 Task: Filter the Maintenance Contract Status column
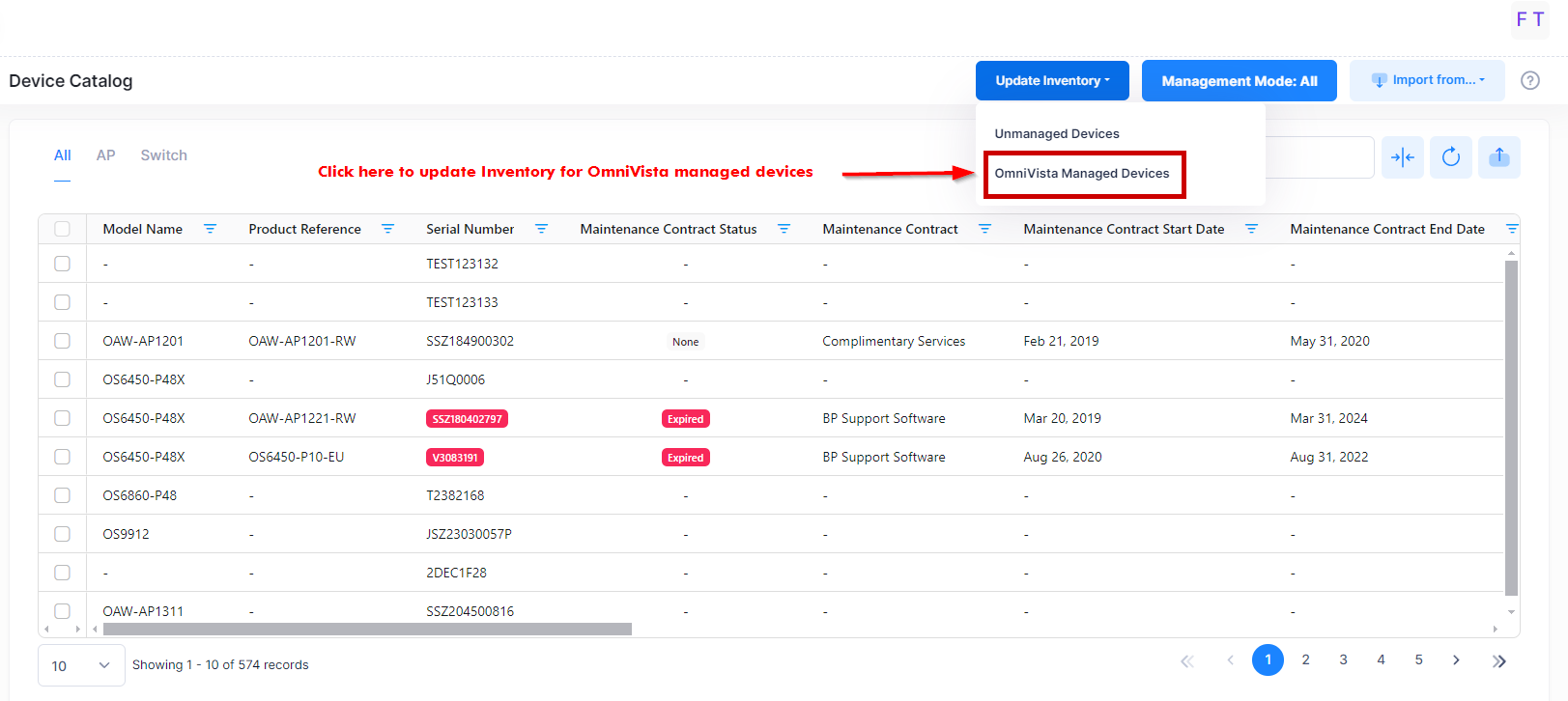(x=784, y=229)
